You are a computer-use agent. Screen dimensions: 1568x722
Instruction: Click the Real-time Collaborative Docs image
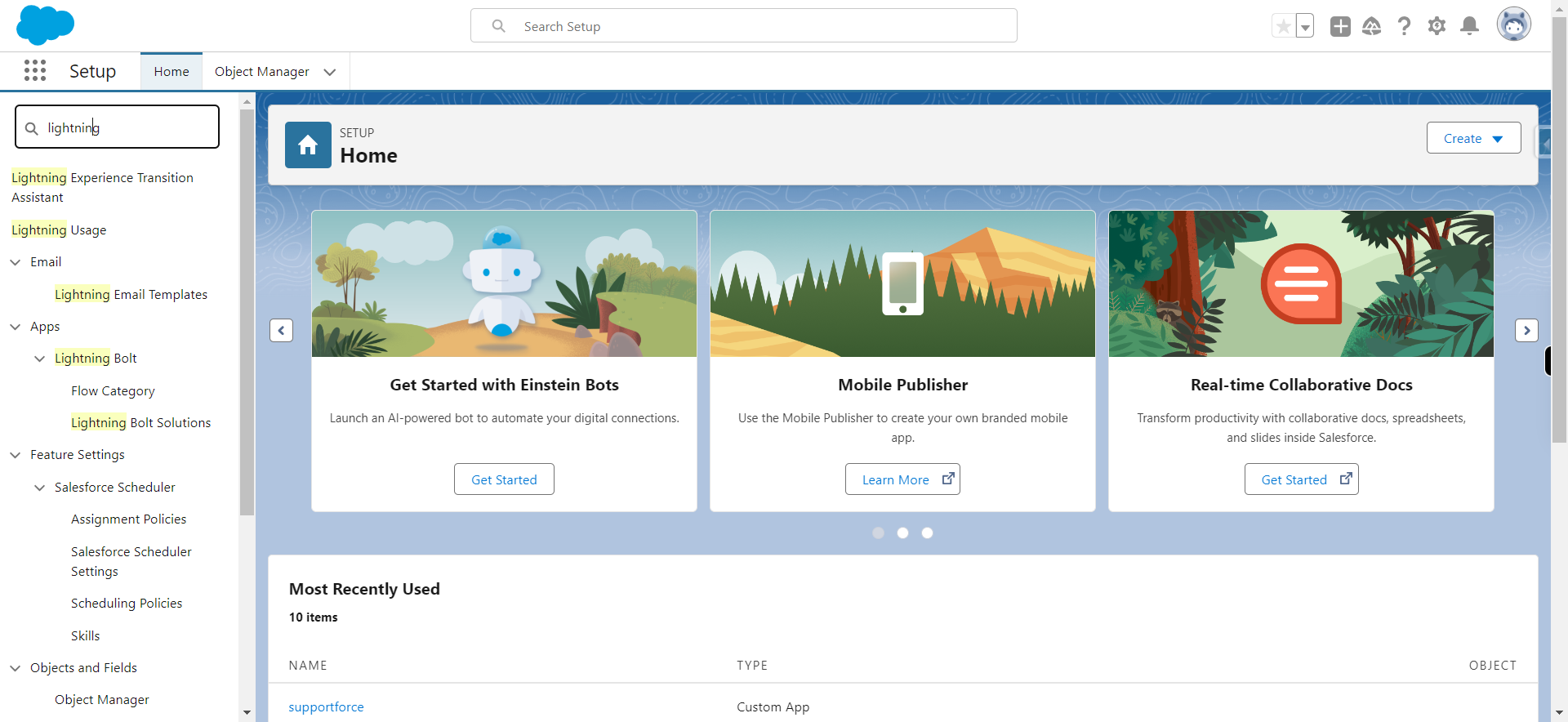pos(1301,283)
